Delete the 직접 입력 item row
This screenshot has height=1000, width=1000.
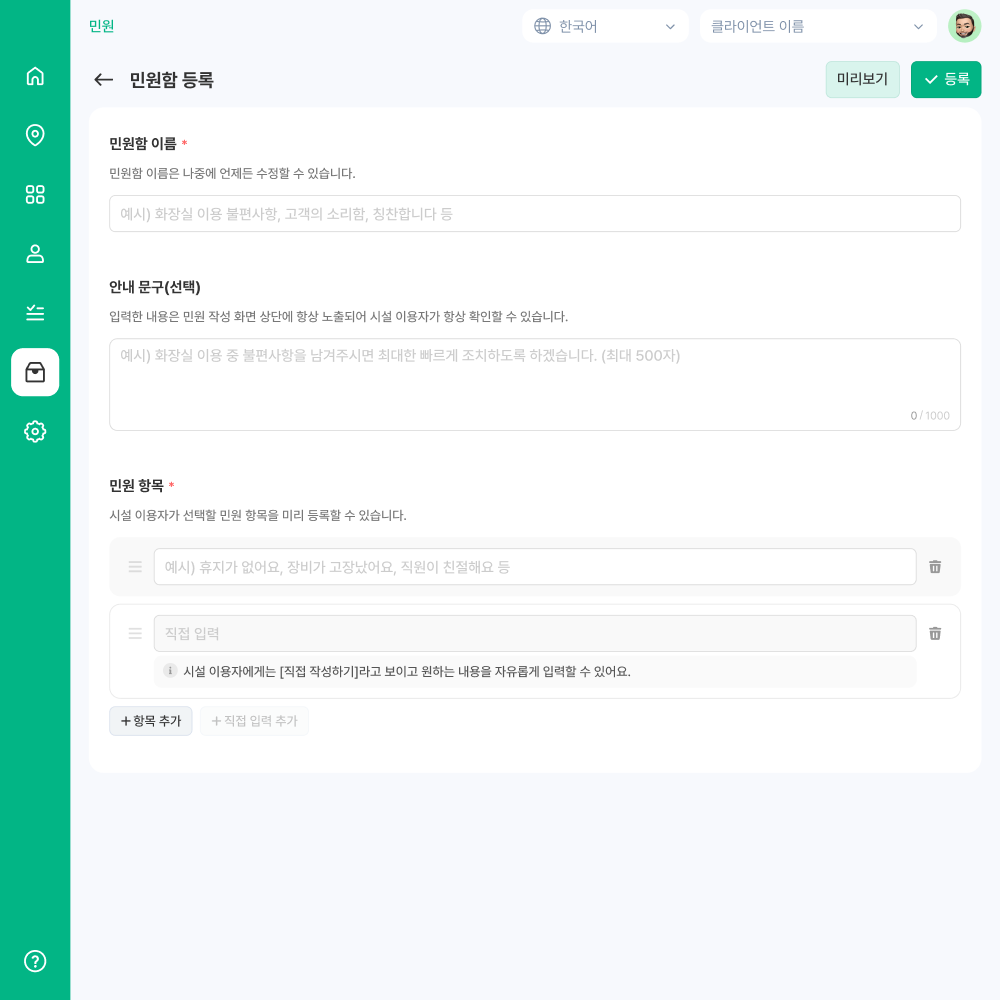(935, 633)
